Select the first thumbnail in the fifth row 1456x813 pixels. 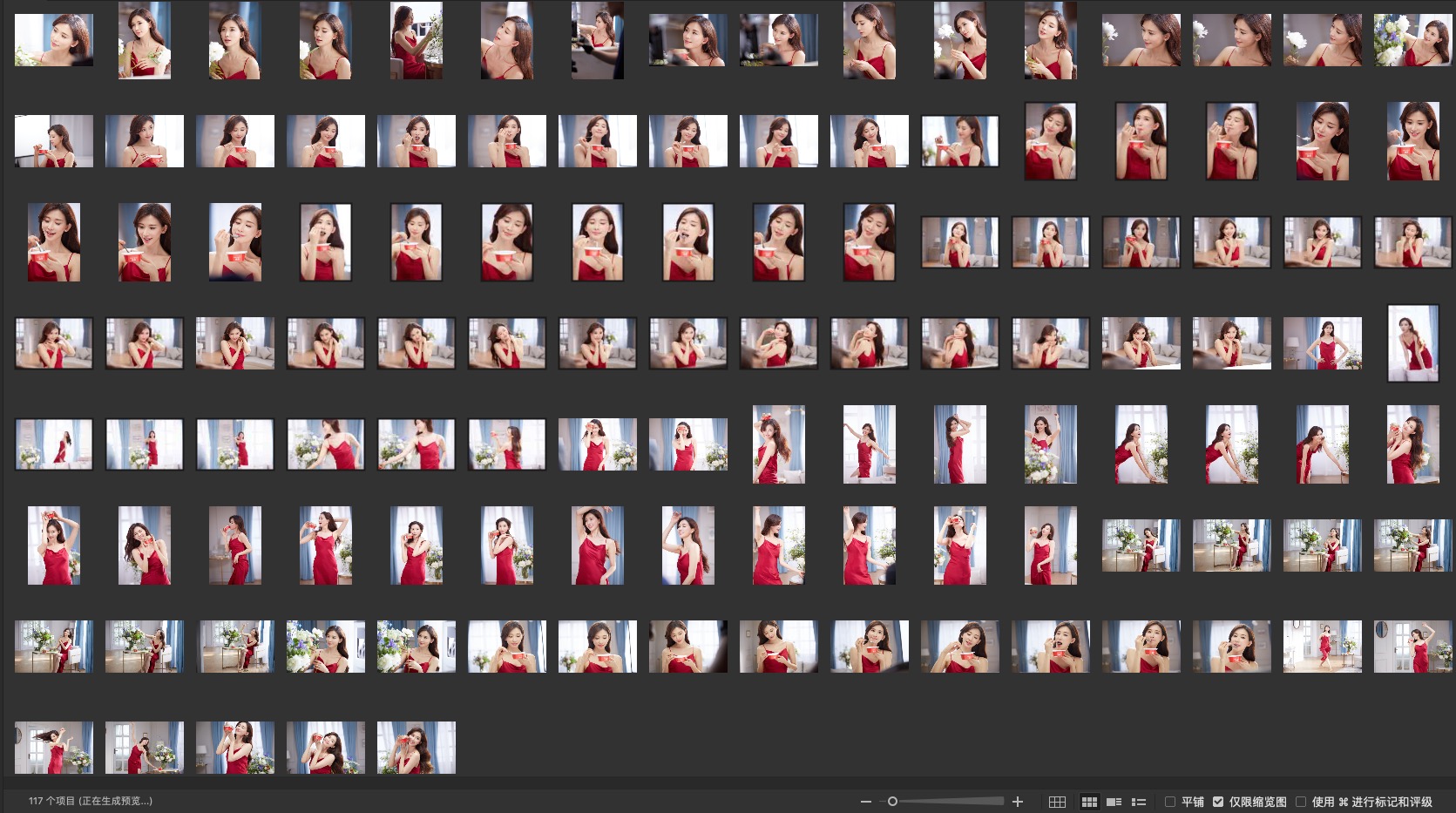pos(54,444)
